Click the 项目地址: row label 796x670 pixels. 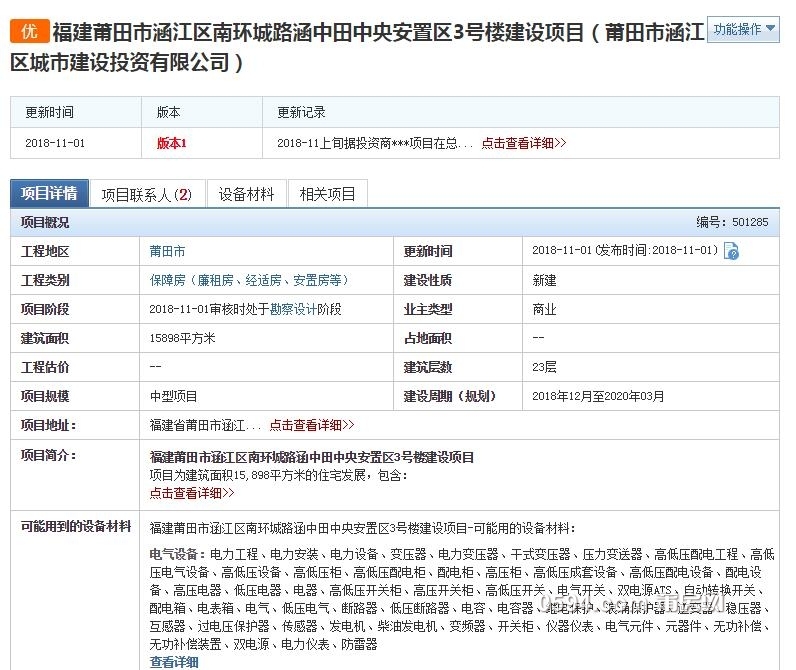[x=48, y=425]
